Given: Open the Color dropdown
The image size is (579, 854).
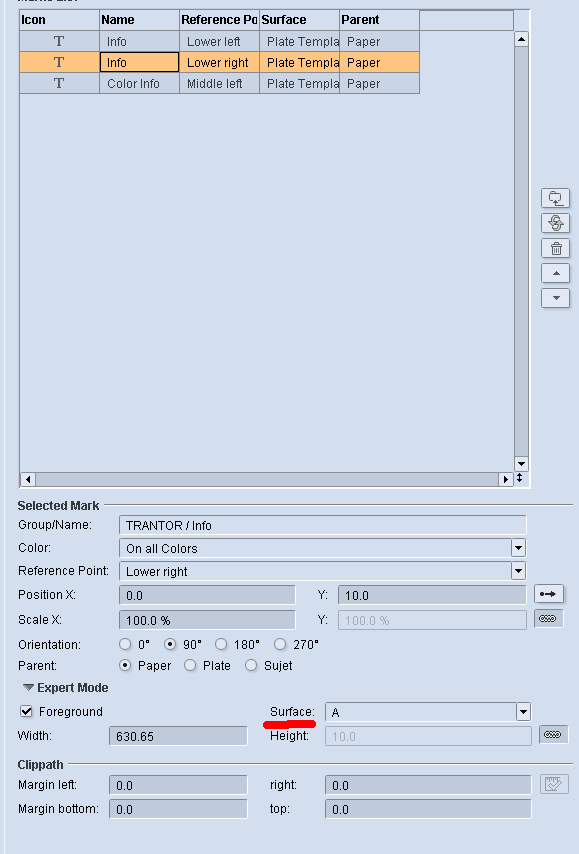Looking at the screenshot, I should point(519,548).
